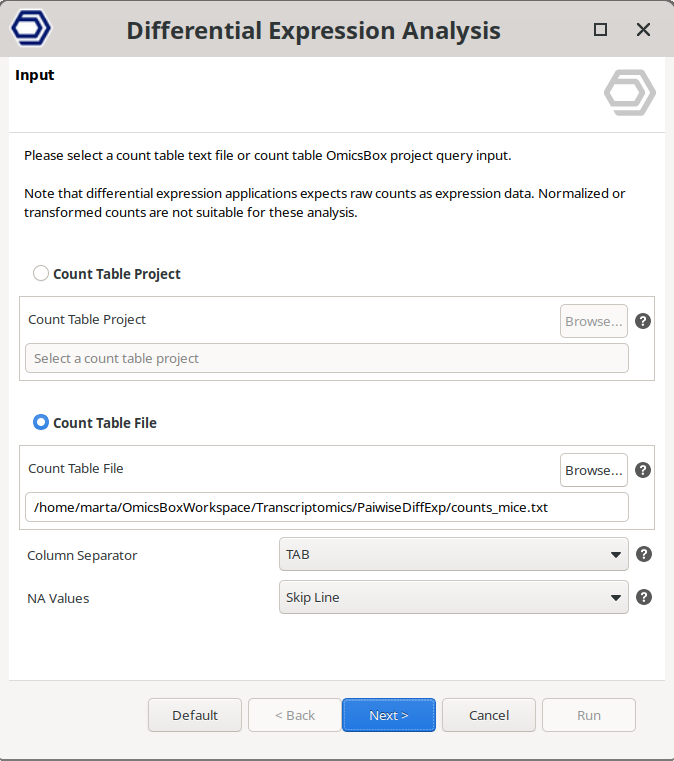674x761 pixels.
Task: Show help for NA Values
Action: pos(643,597)
